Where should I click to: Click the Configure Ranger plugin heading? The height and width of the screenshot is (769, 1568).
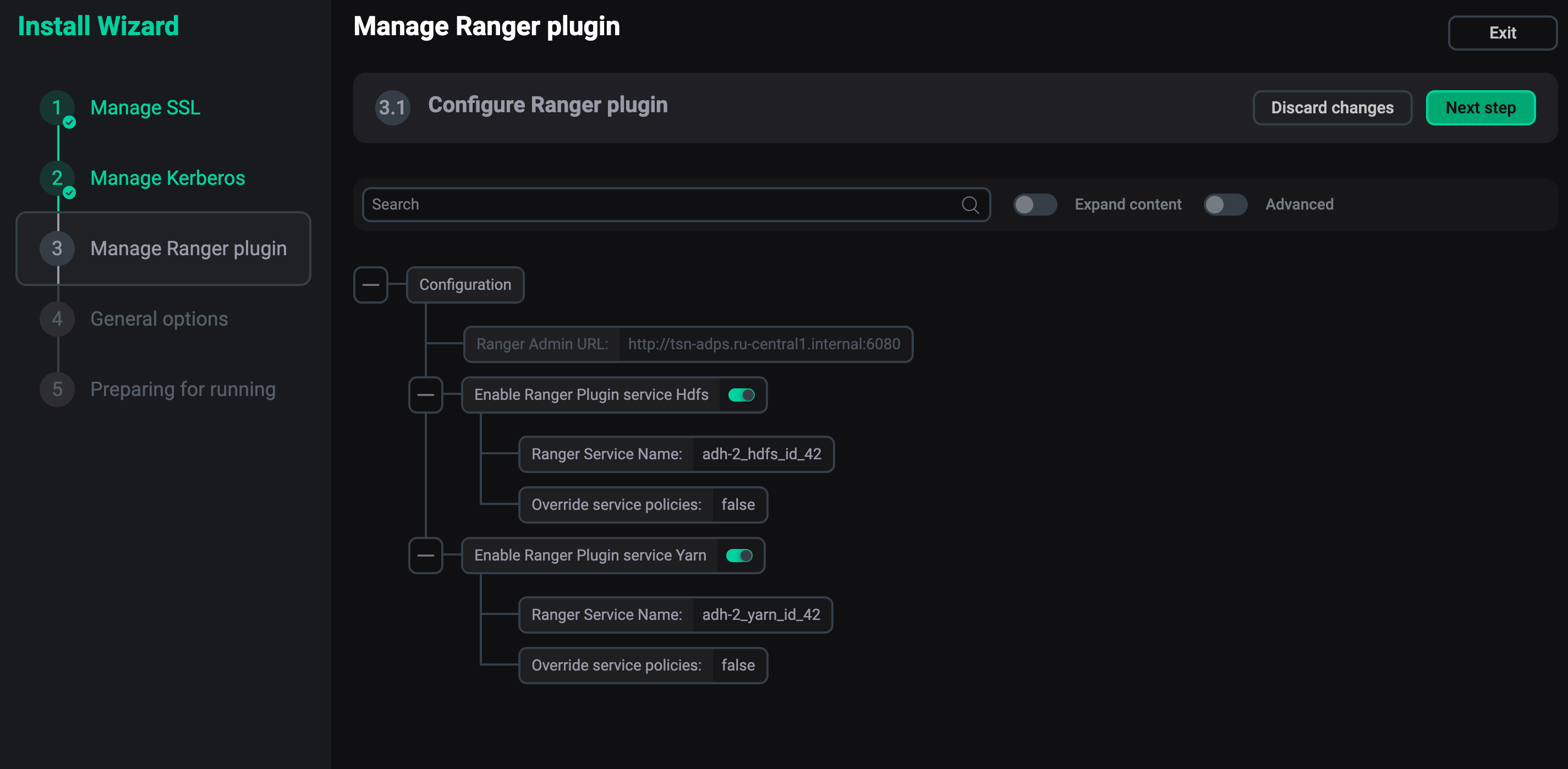[x=548, y=105]
